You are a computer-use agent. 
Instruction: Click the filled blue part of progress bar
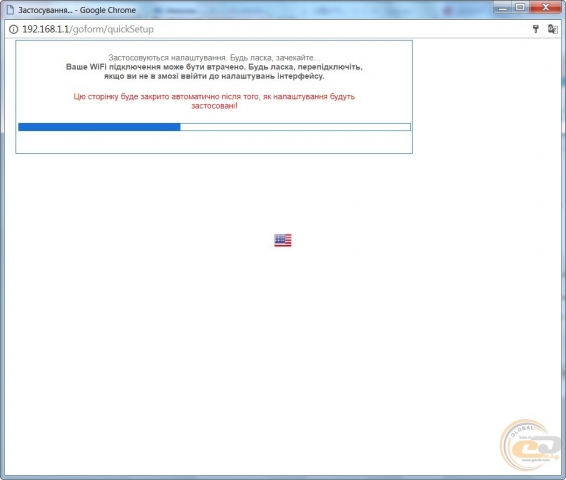pyautogui.click(x=99, y=127)
